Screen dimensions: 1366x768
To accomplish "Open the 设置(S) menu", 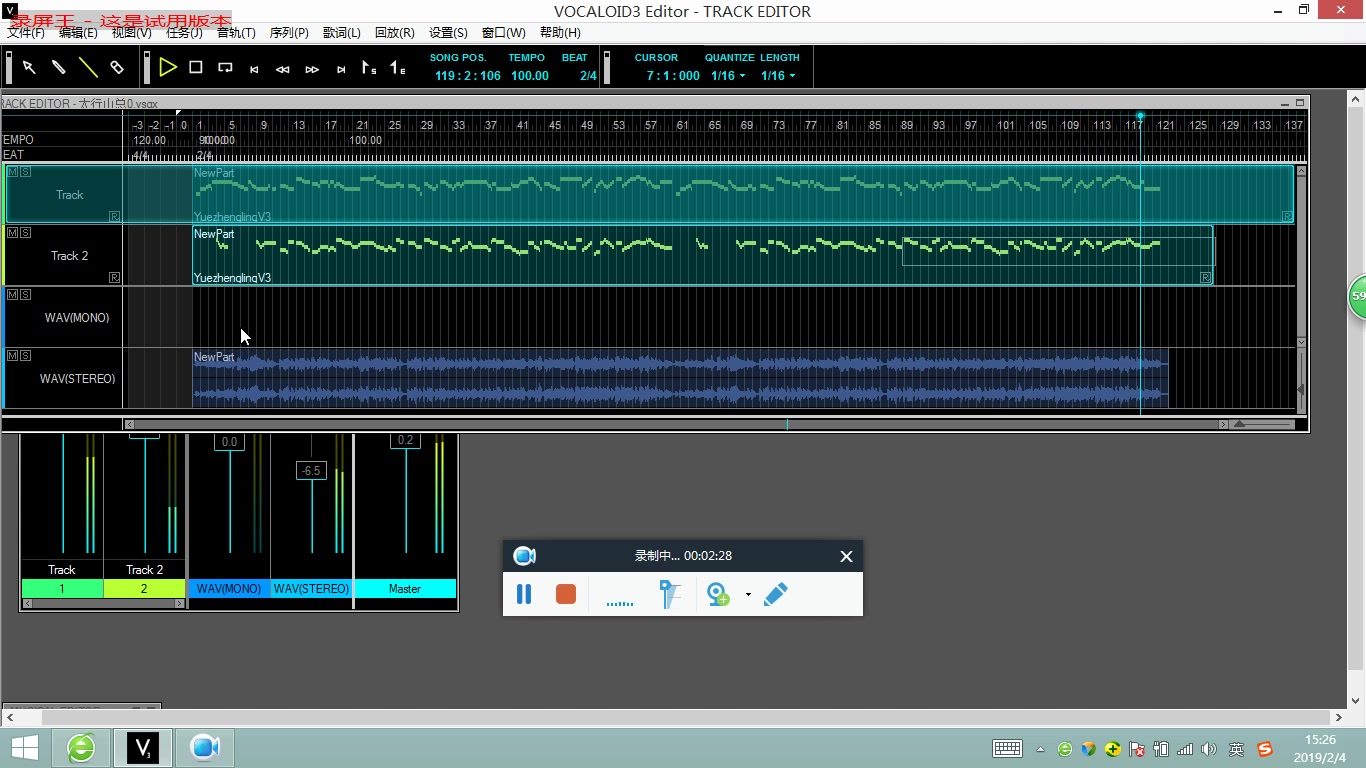I will 448,33.
